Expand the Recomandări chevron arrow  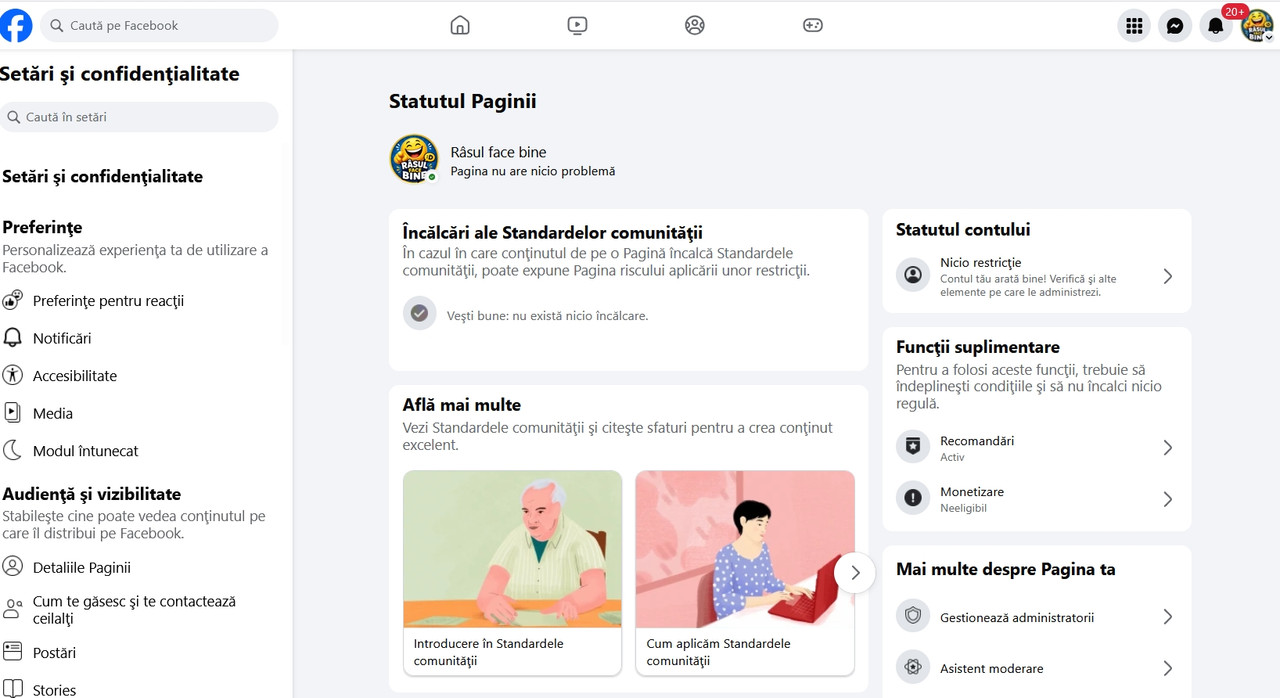click(1167, 448)
